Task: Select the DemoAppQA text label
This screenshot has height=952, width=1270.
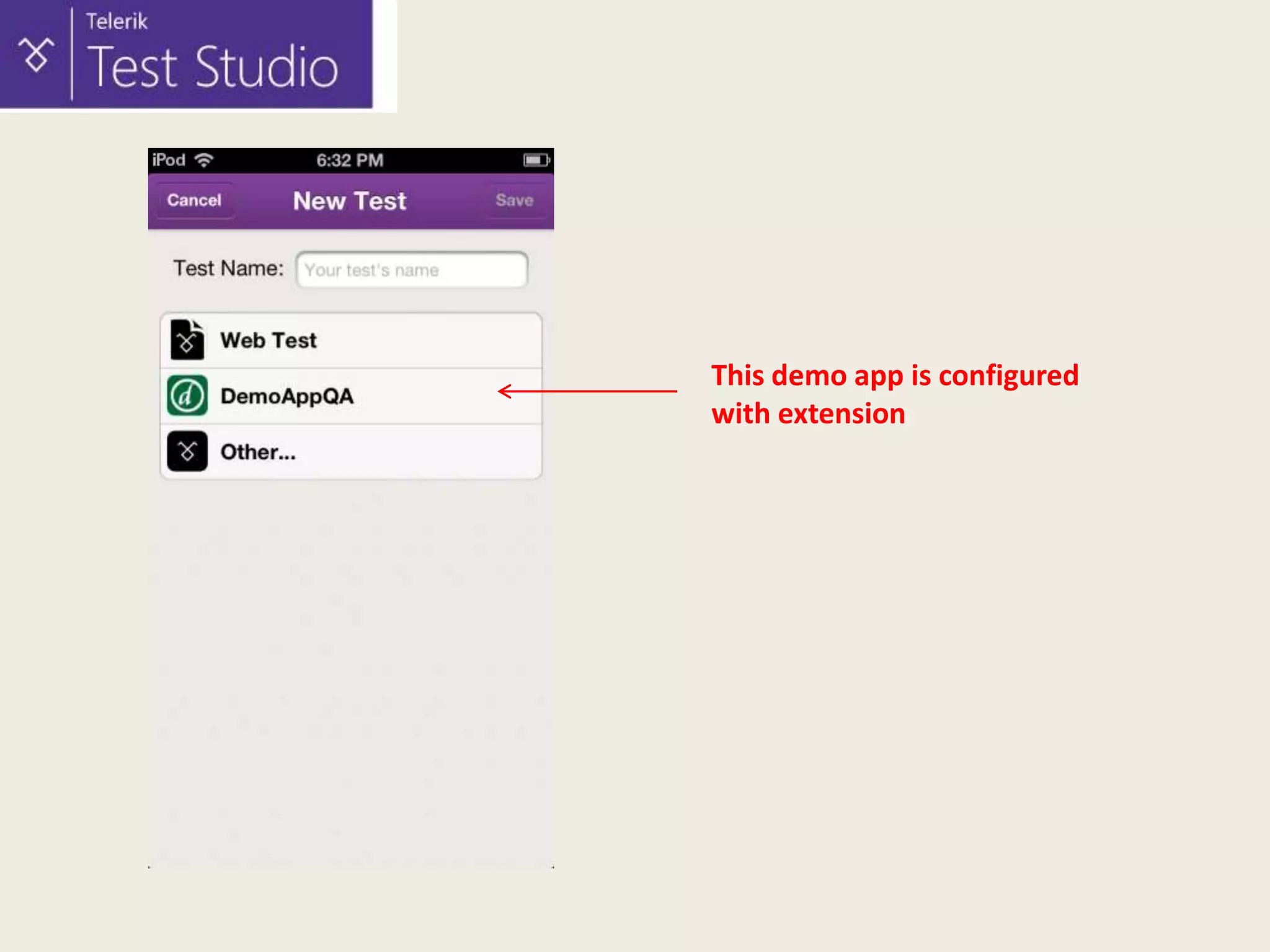Action: click(287, 397)
